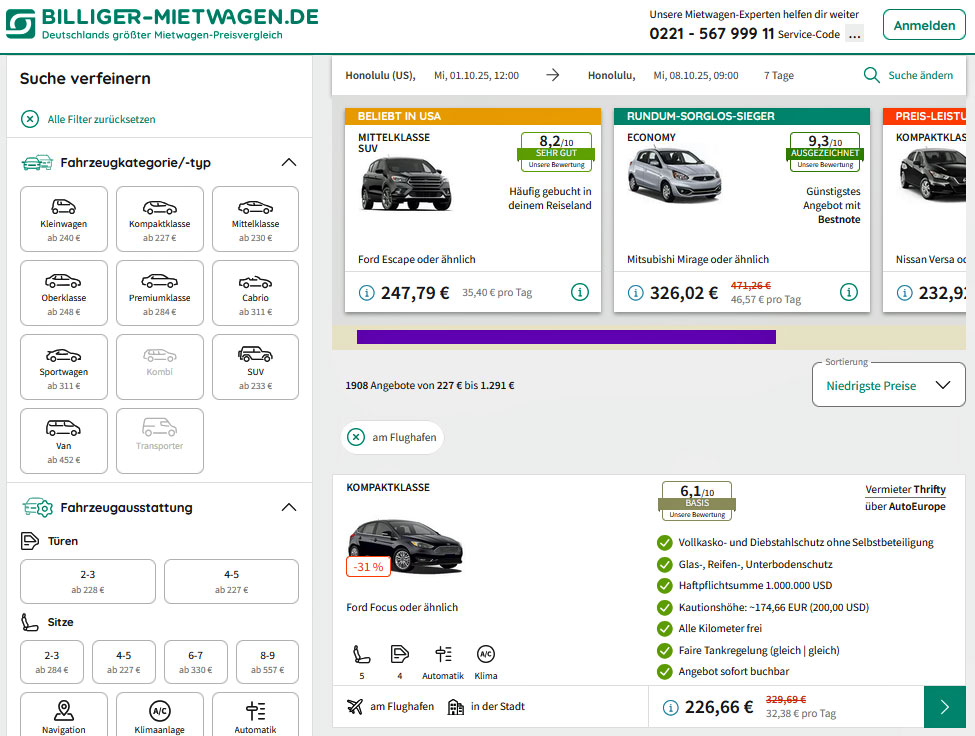This screenshot has width=975, height=736.
Task: Select Oberklasse vehicle category
Action: tap(63, 293)
